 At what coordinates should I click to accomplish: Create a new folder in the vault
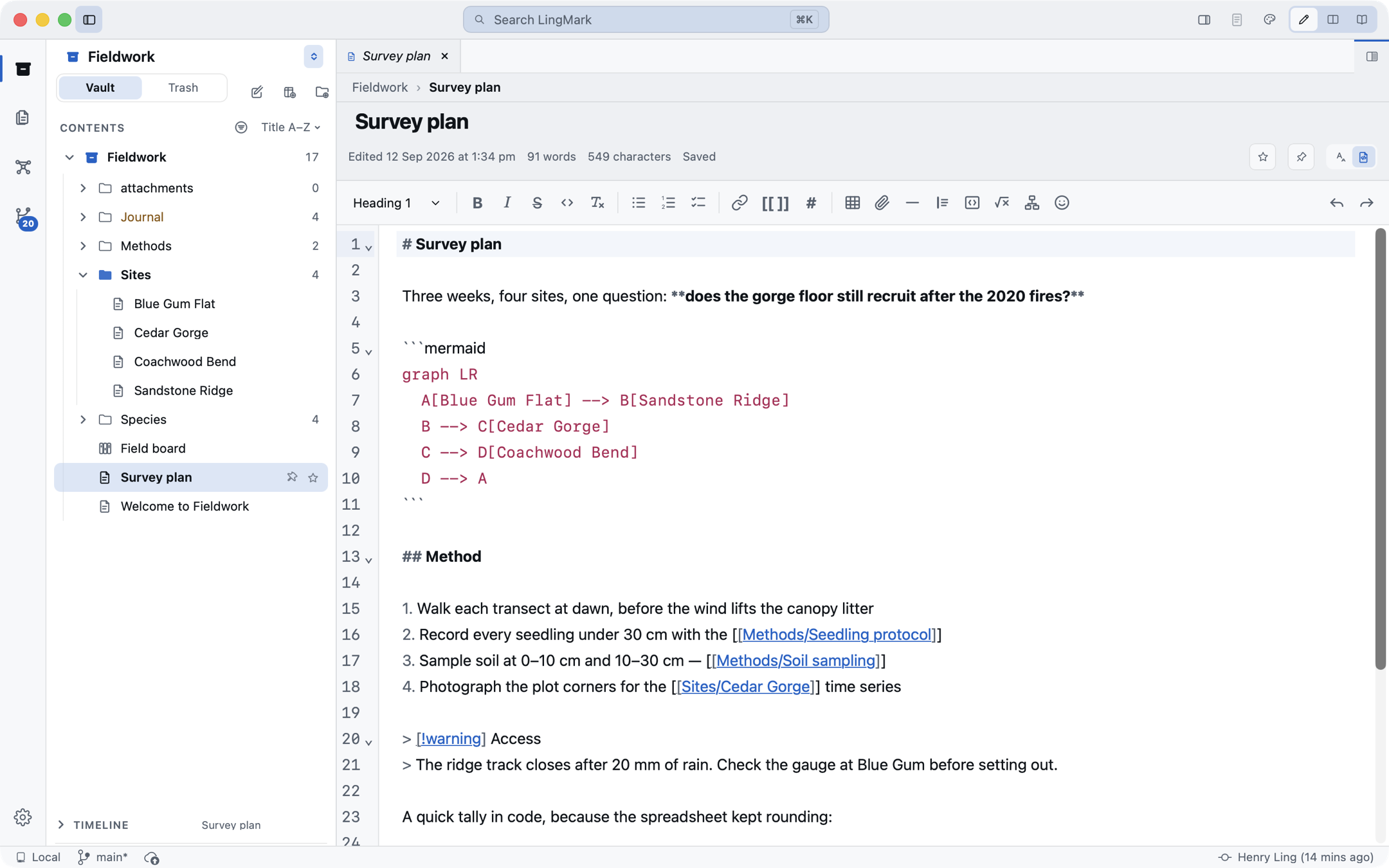pyautogui.click(x=322, y=92)
